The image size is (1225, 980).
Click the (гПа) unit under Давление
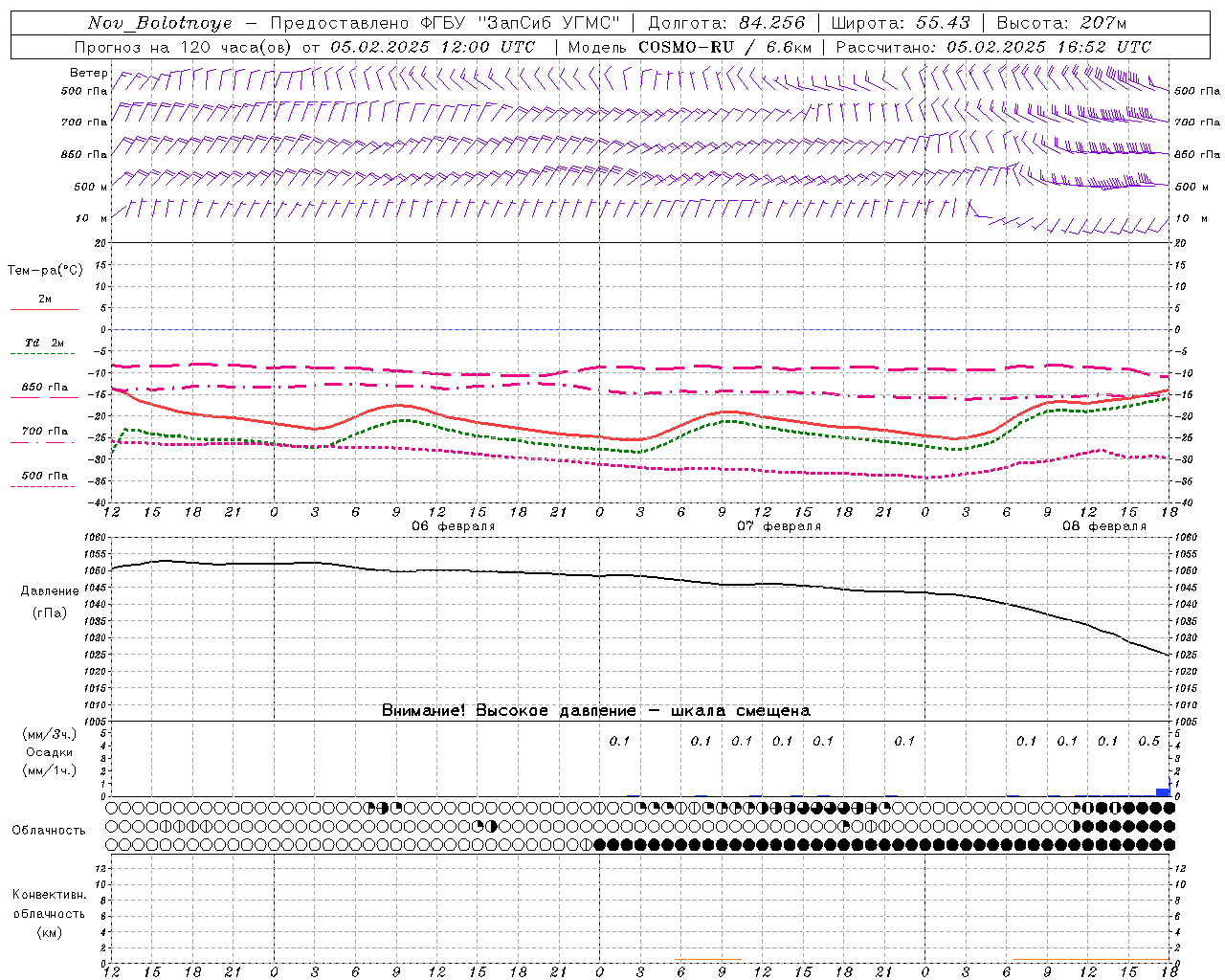(50, 613)
